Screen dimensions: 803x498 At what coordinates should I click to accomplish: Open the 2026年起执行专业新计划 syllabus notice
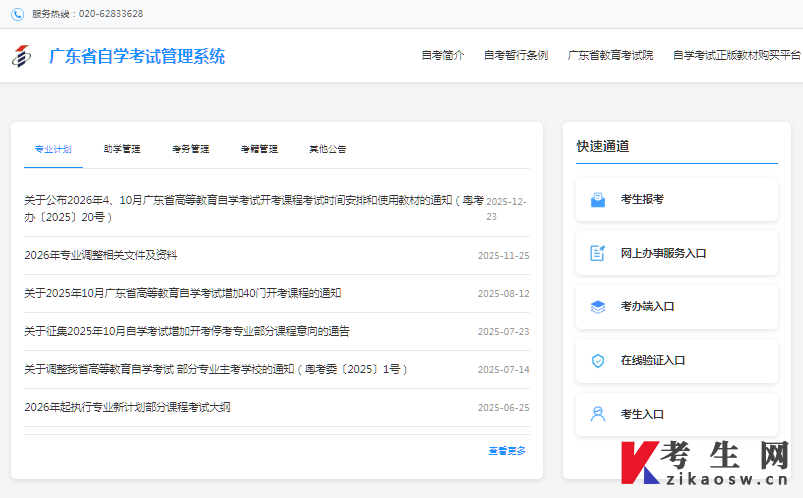(128, 407)
